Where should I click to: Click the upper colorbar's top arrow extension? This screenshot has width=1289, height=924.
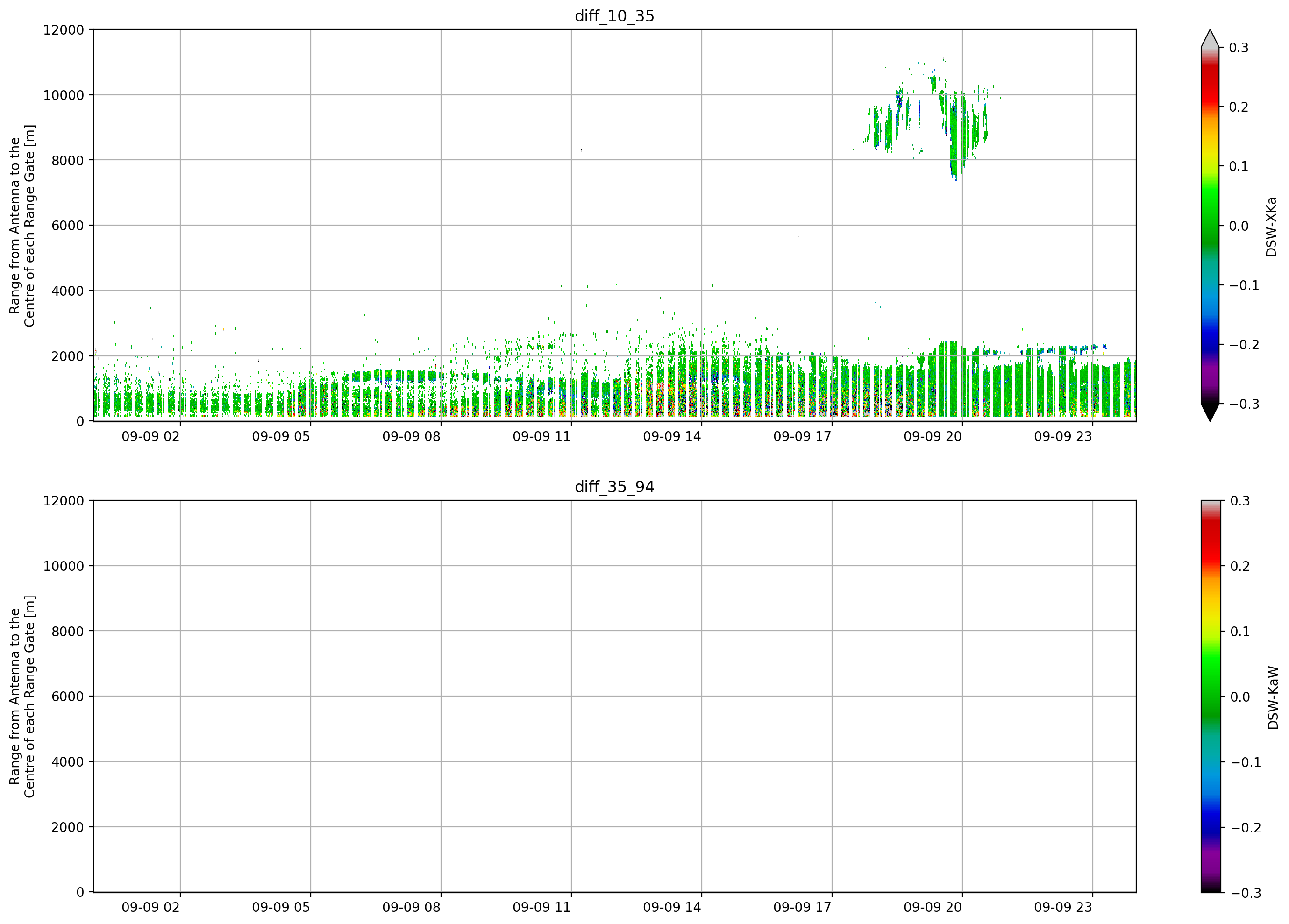[x=1210, y=38]
